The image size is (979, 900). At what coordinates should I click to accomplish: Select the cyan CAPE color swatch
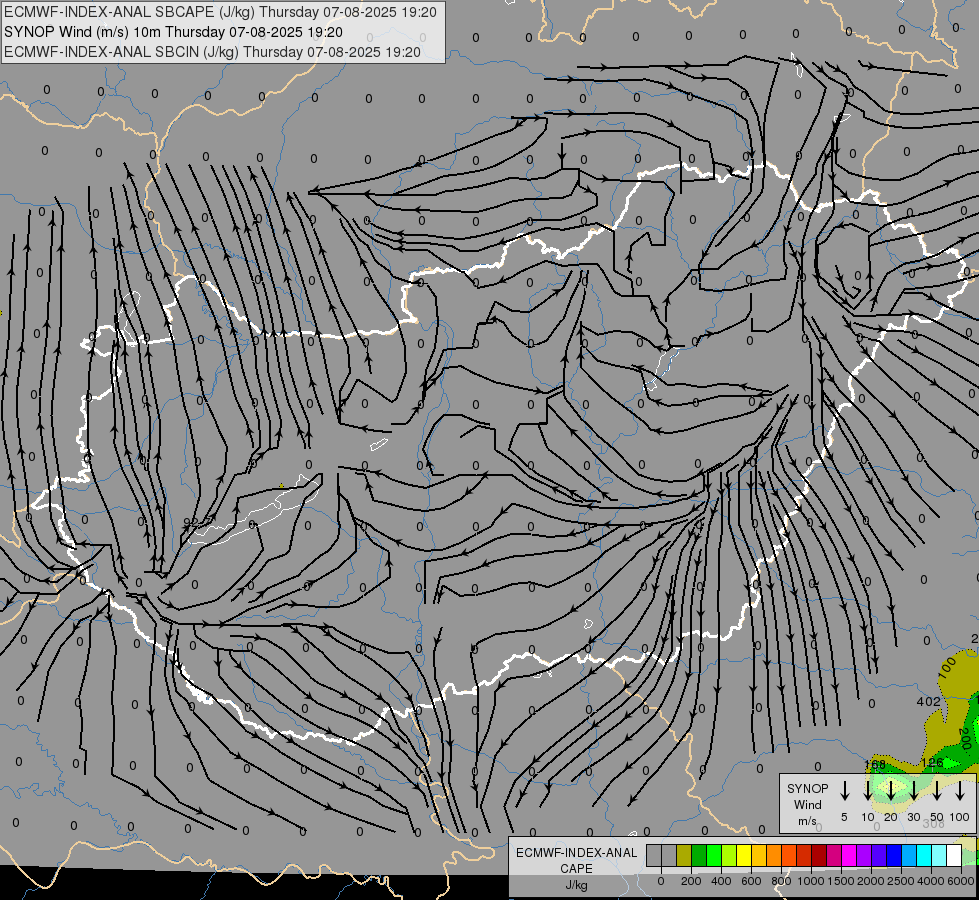tap(923, 856)
